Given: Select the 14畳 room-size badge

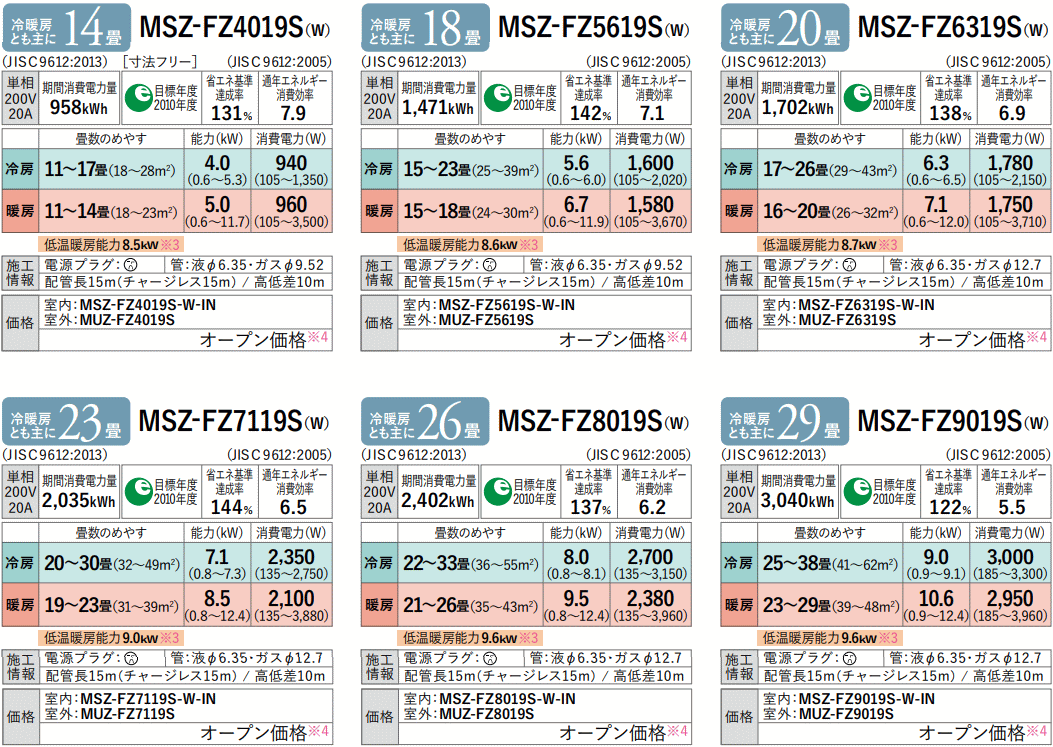Looking at the screenshot, I should pos(66,28).
